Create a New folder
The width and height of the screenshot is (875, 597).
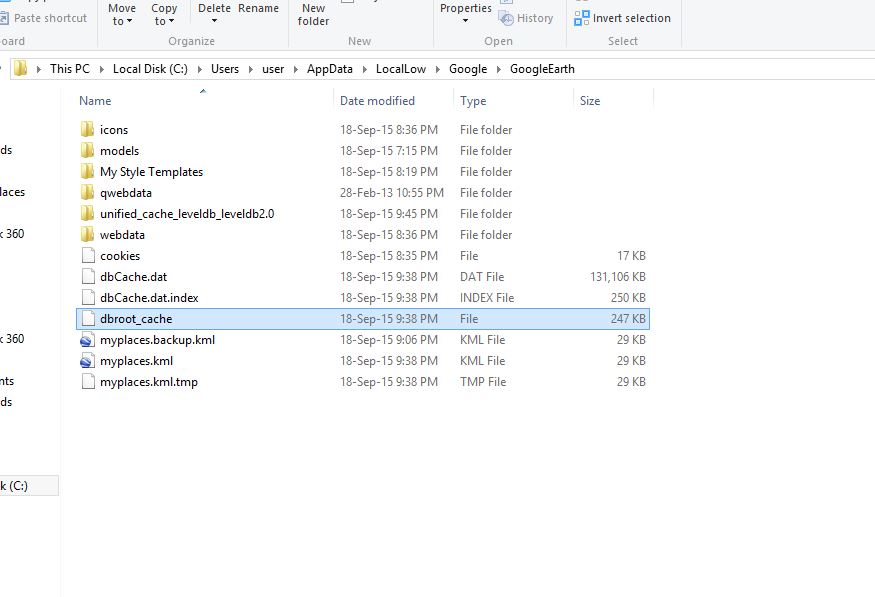[313, 15]
